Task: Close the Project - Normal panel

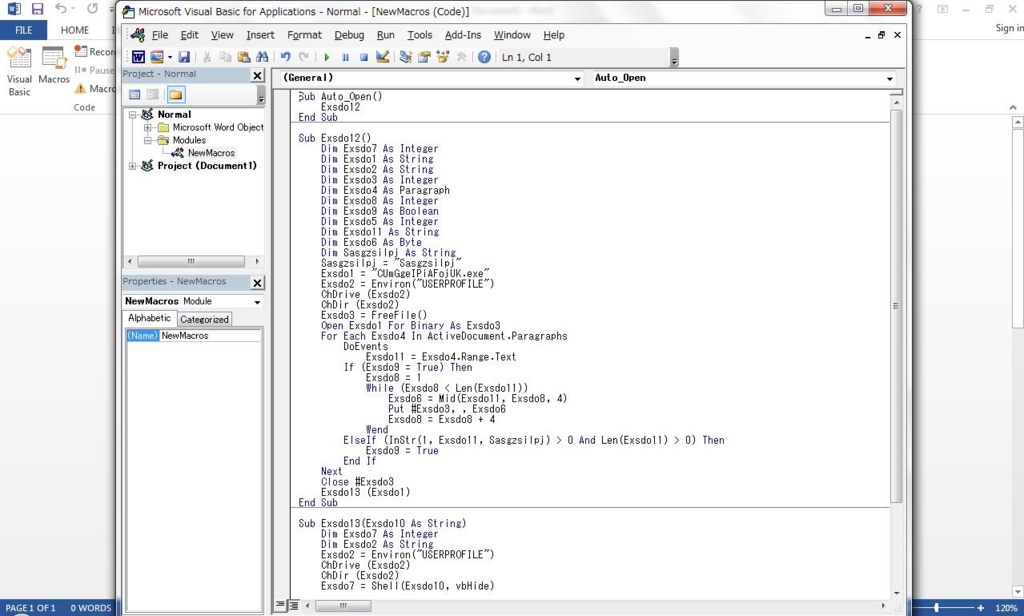Action: [257, 76]
